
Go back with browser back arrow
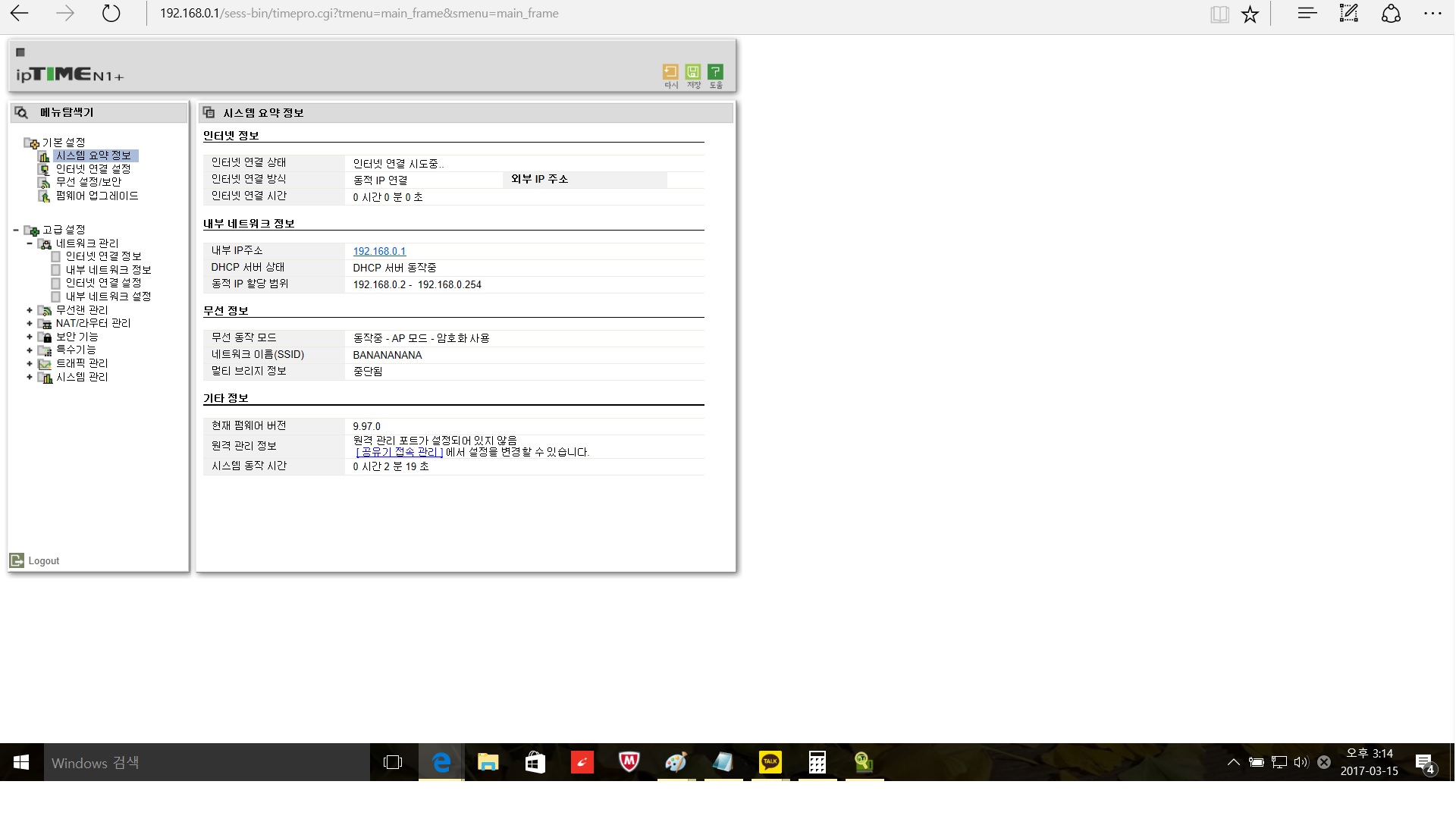click(x=20, y=13)
